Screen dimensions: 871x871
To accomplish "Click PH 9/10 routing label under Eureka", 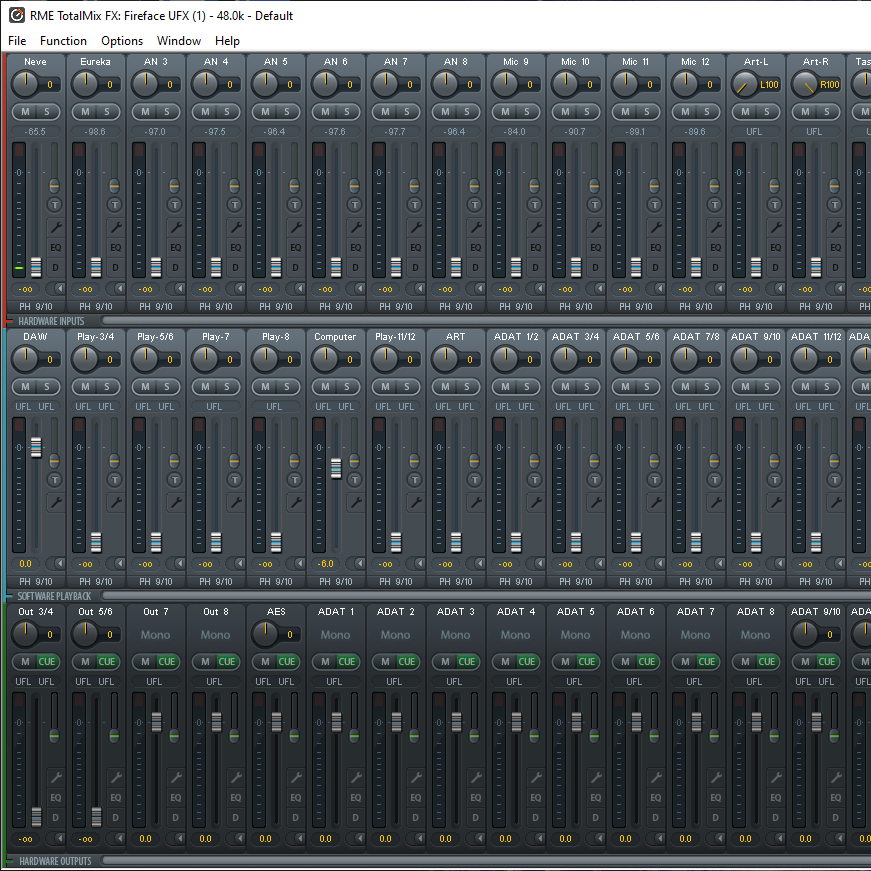I will (96, 307).
